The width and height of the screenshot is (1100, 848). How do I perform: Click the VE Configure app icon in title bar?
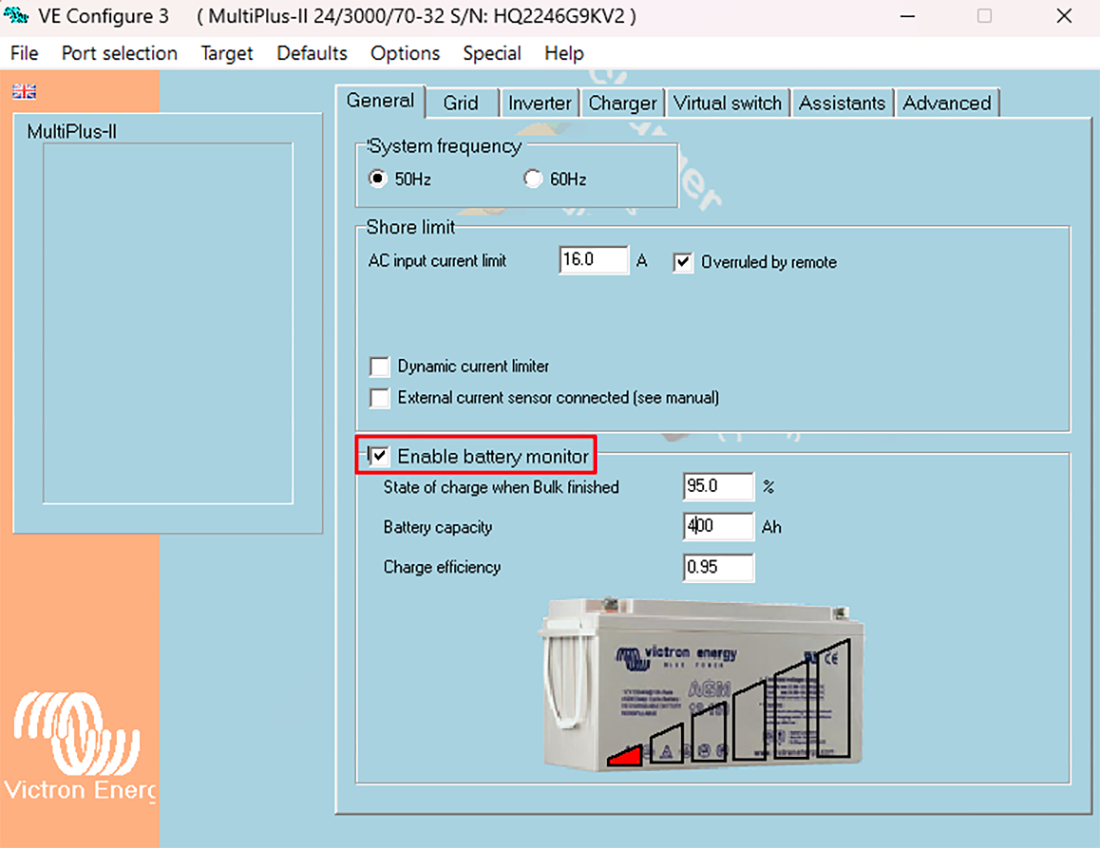click(x=16, y=16)
